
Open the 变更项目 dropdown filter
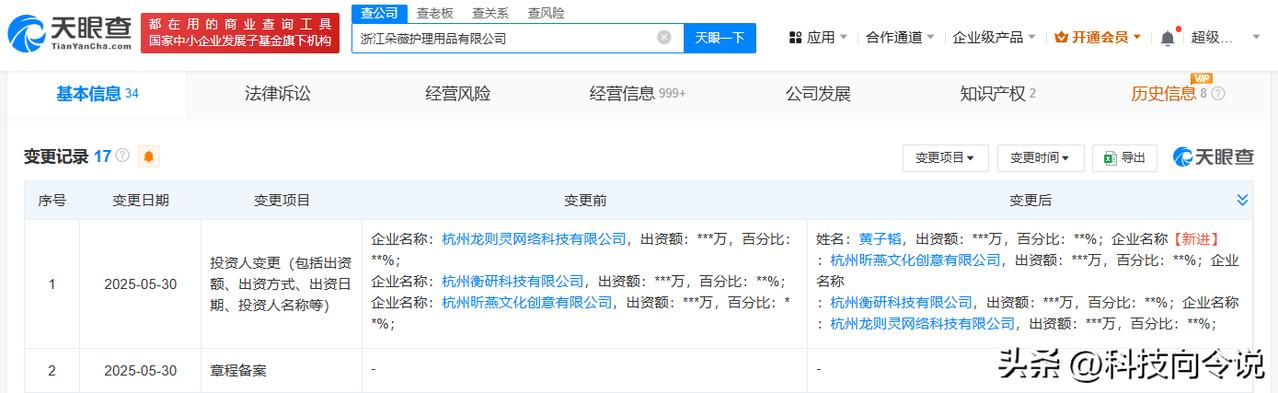point(945,158)
